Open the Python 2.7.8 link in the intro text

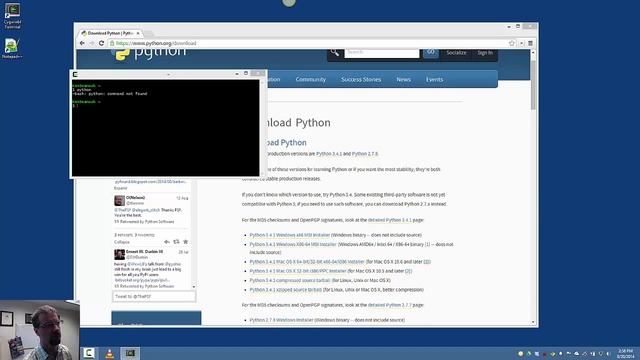pyautogui.click(x=365, y=154)
